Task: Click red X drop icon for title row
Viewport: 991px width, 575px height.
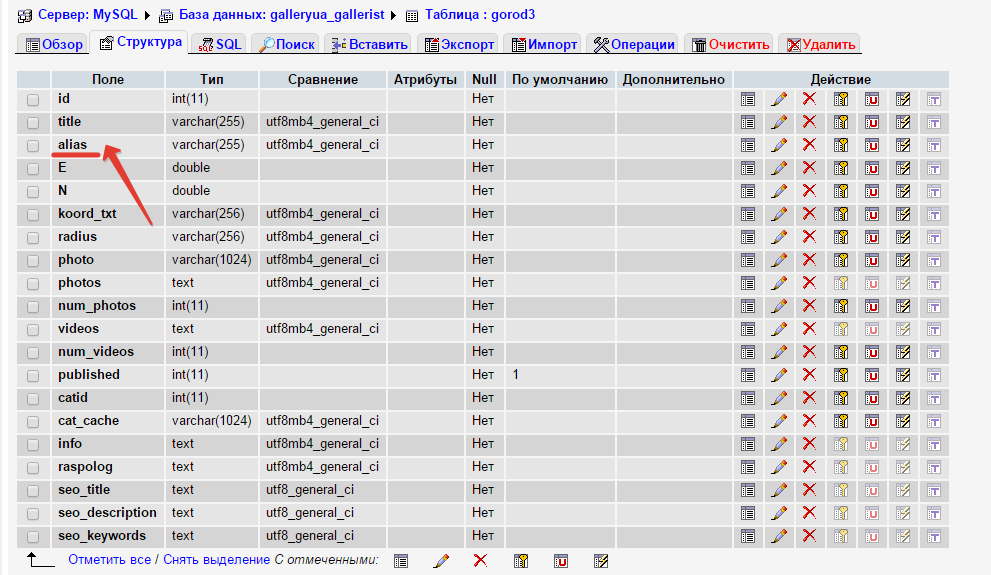Action: (x=809, y=122)
